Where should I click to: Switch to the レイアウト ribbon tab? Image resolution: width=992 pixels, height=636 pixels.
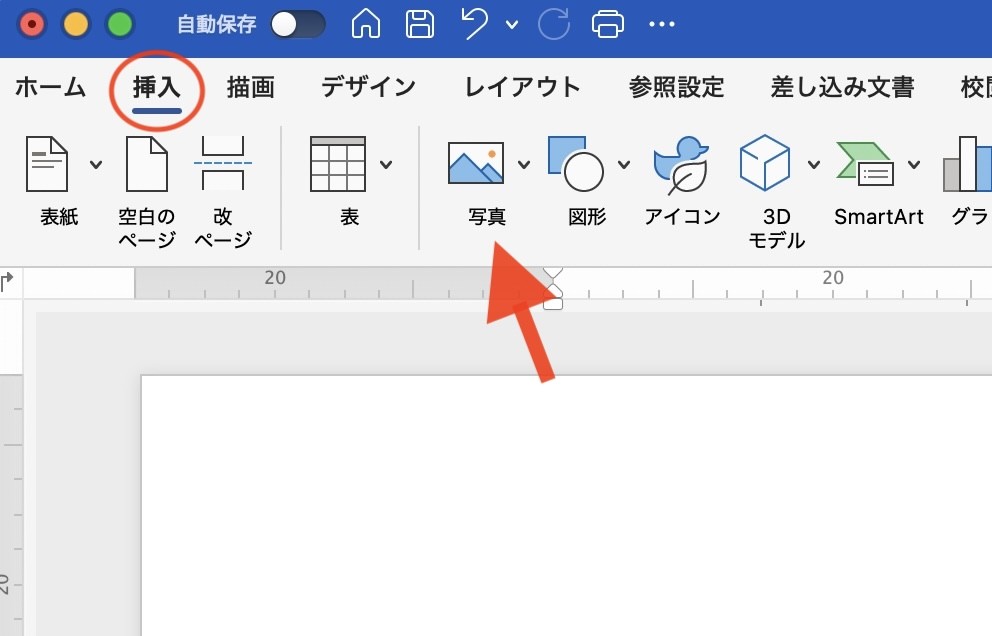click(522, 87)
